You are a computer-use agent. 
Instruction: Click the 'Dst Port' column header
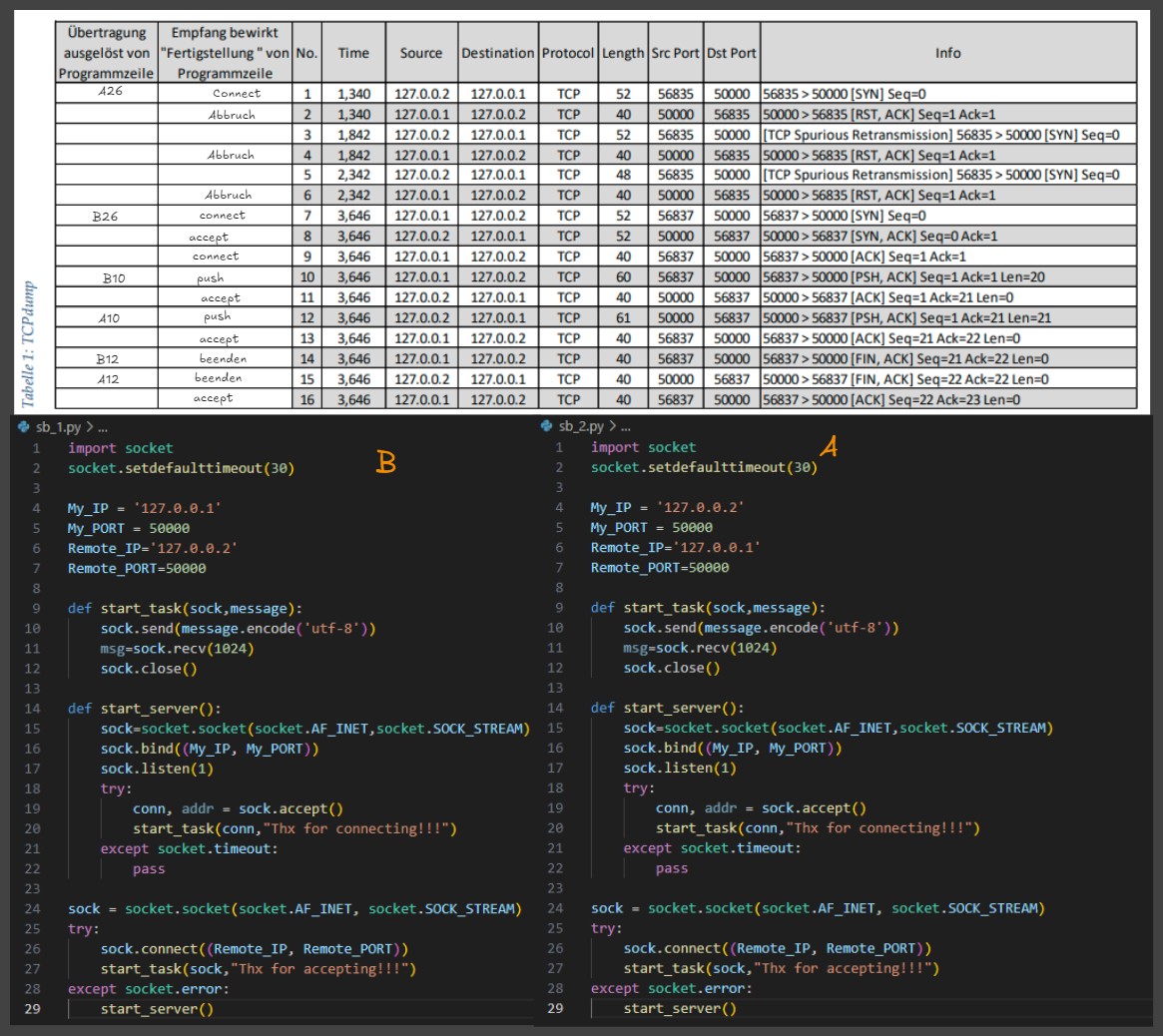tap(732, 53)
